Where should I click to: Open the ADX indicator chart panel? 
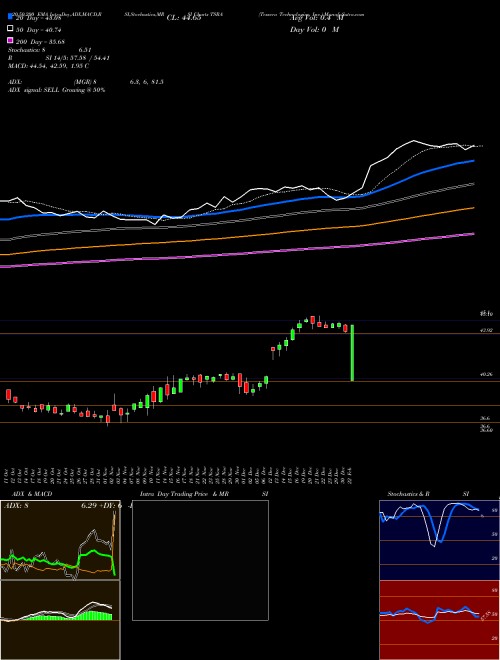(60, 540)
